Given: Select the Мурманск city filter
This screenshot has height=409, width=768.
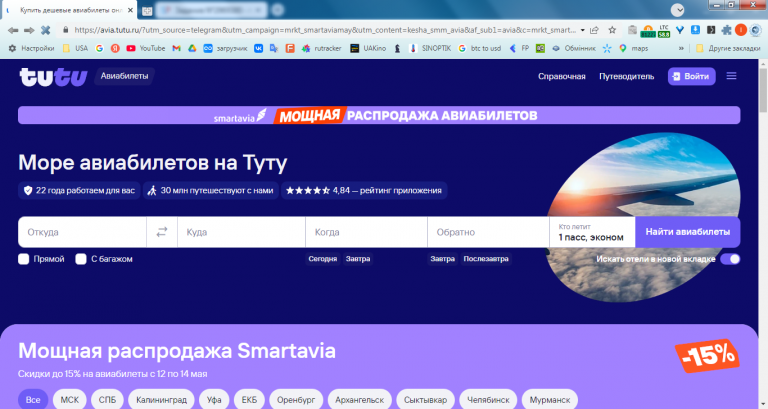Looking at the screenshot, I should pos(550,400).
